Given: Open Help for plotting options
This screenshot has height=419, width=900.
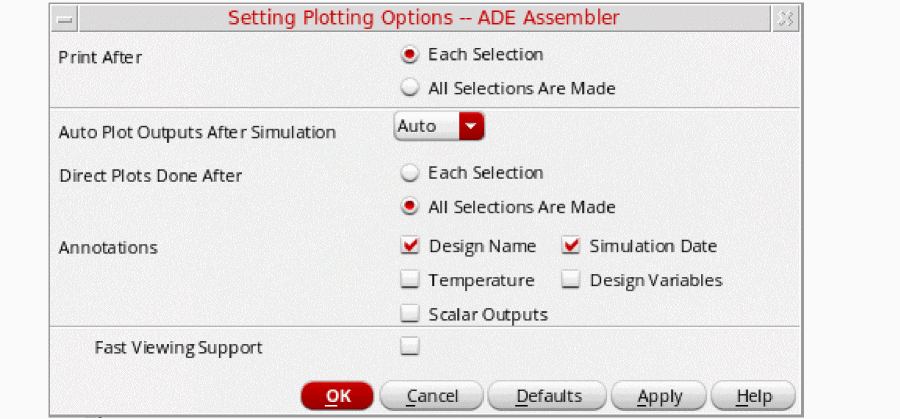Looking at the screenshot, I should coord(754,396).
